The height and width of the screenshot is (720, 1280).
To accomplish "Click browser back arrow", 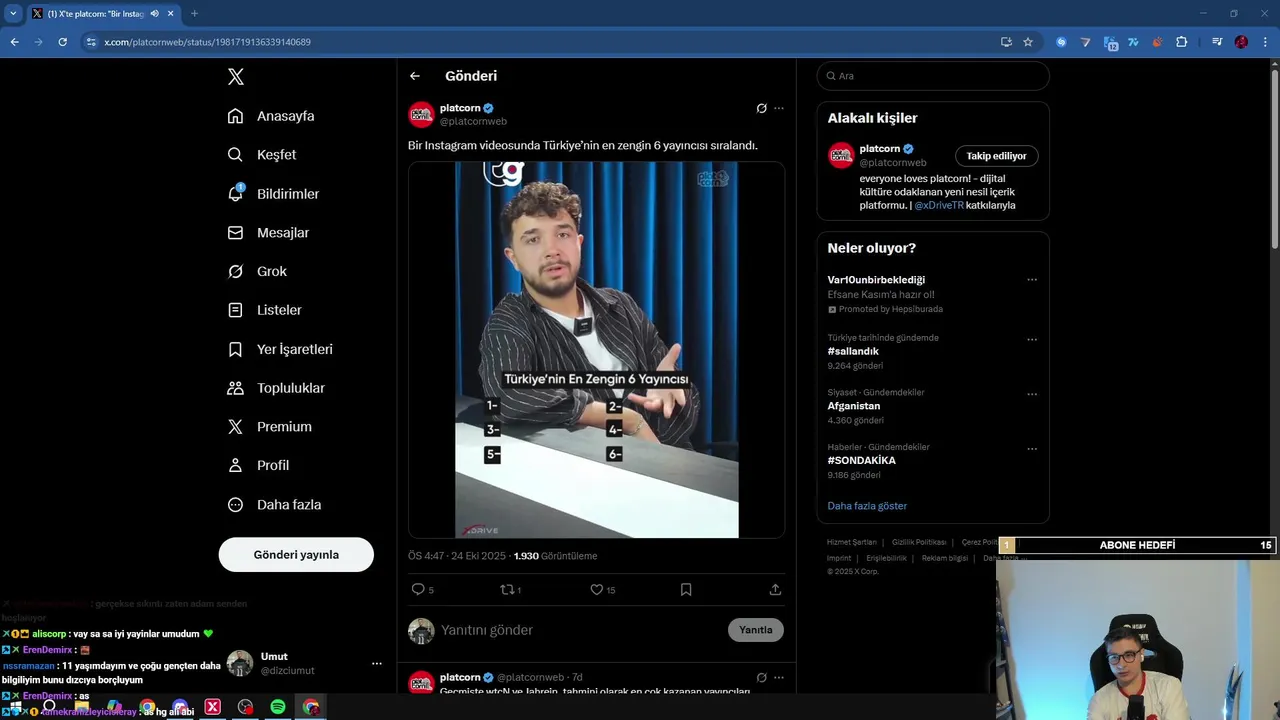I will [x=14, y=42].
